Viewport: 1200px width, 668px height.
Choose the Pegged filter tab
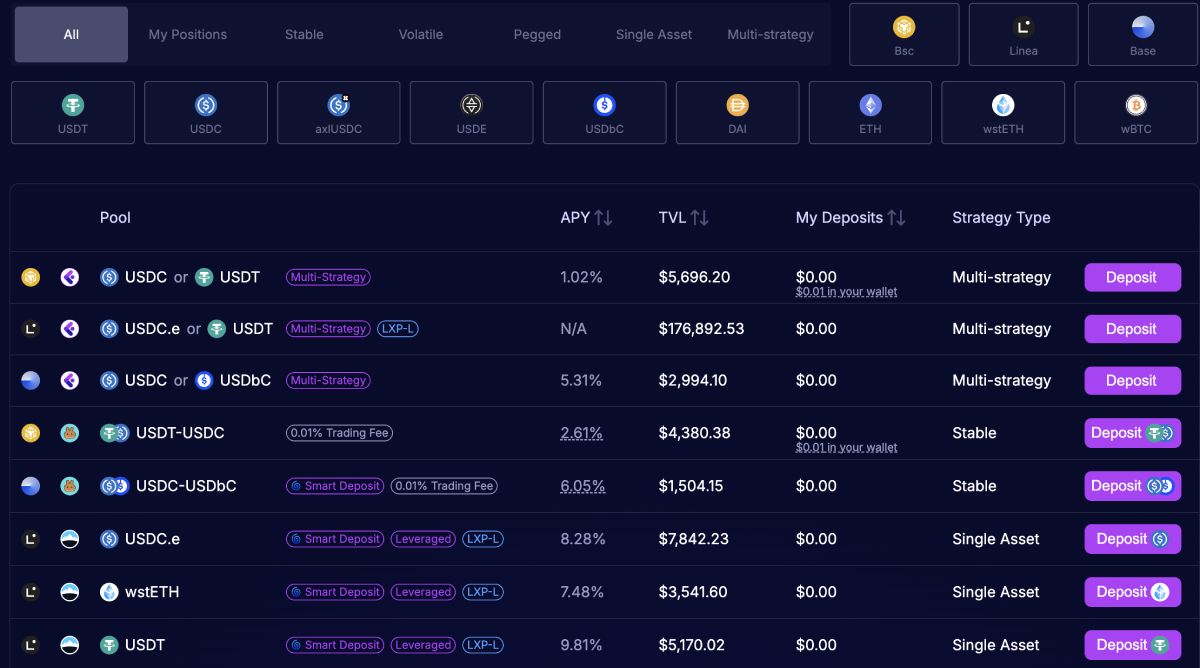[x=537, y=34]
